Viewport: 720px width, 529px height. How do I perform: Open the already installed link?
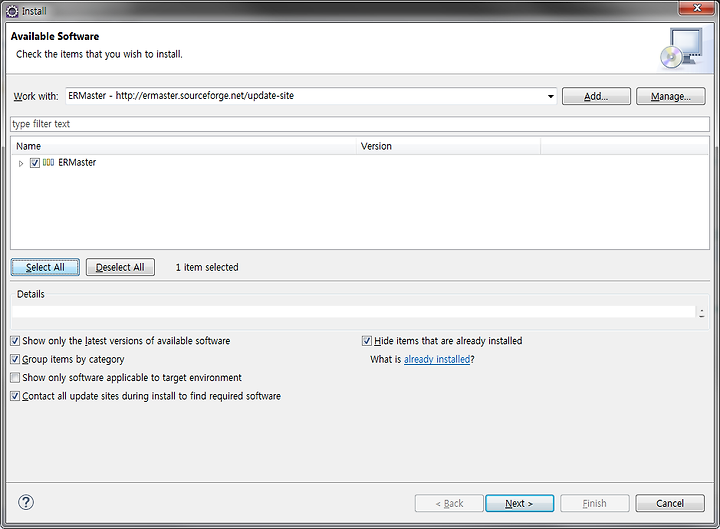pos(437,360)
